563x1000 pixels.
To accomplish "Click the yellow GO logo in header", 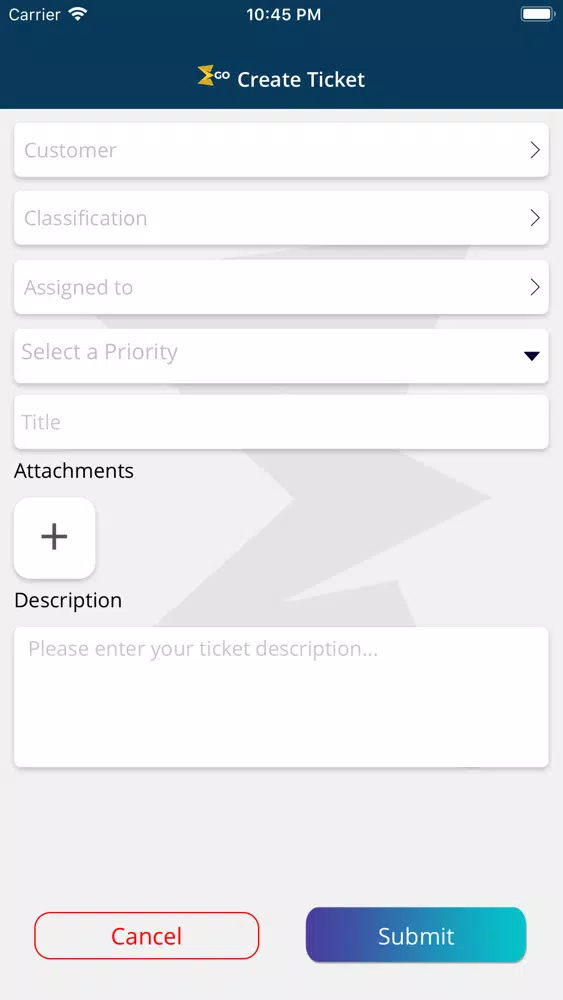I will click(214, 76).
